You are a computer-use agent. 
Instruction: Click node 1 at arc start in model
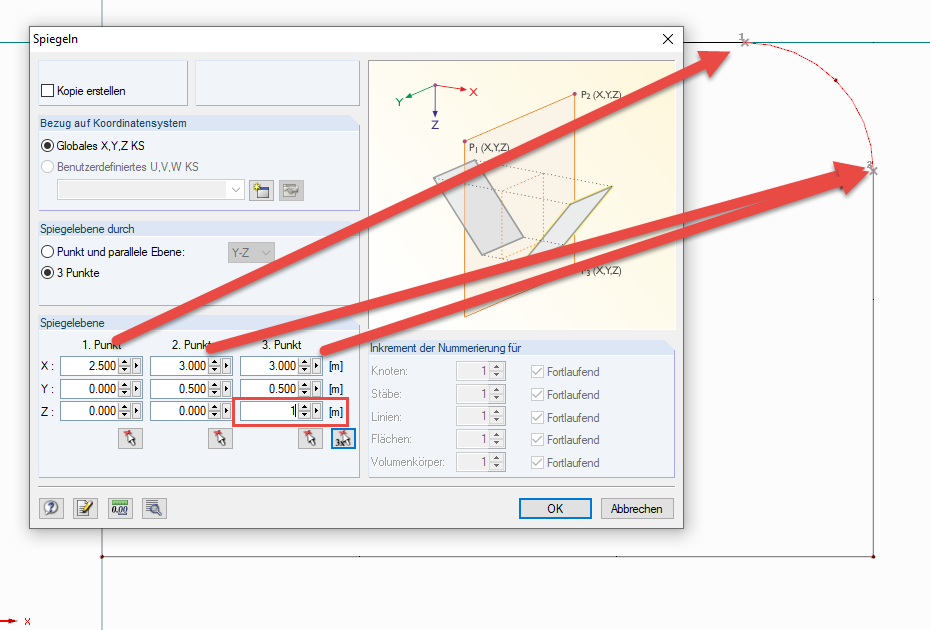(745, 42)
